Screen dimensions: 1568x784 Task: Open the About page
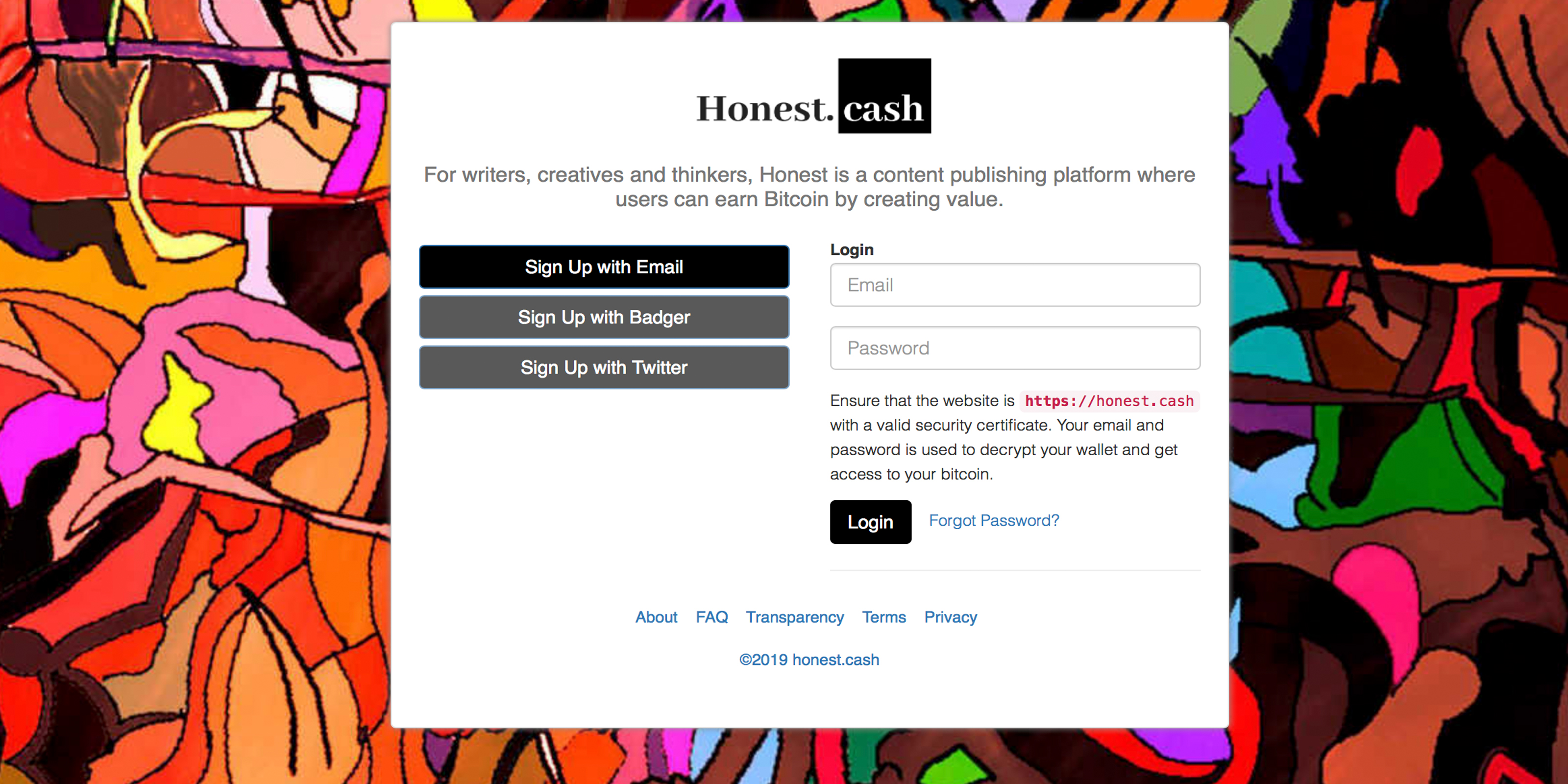[656, 616]
